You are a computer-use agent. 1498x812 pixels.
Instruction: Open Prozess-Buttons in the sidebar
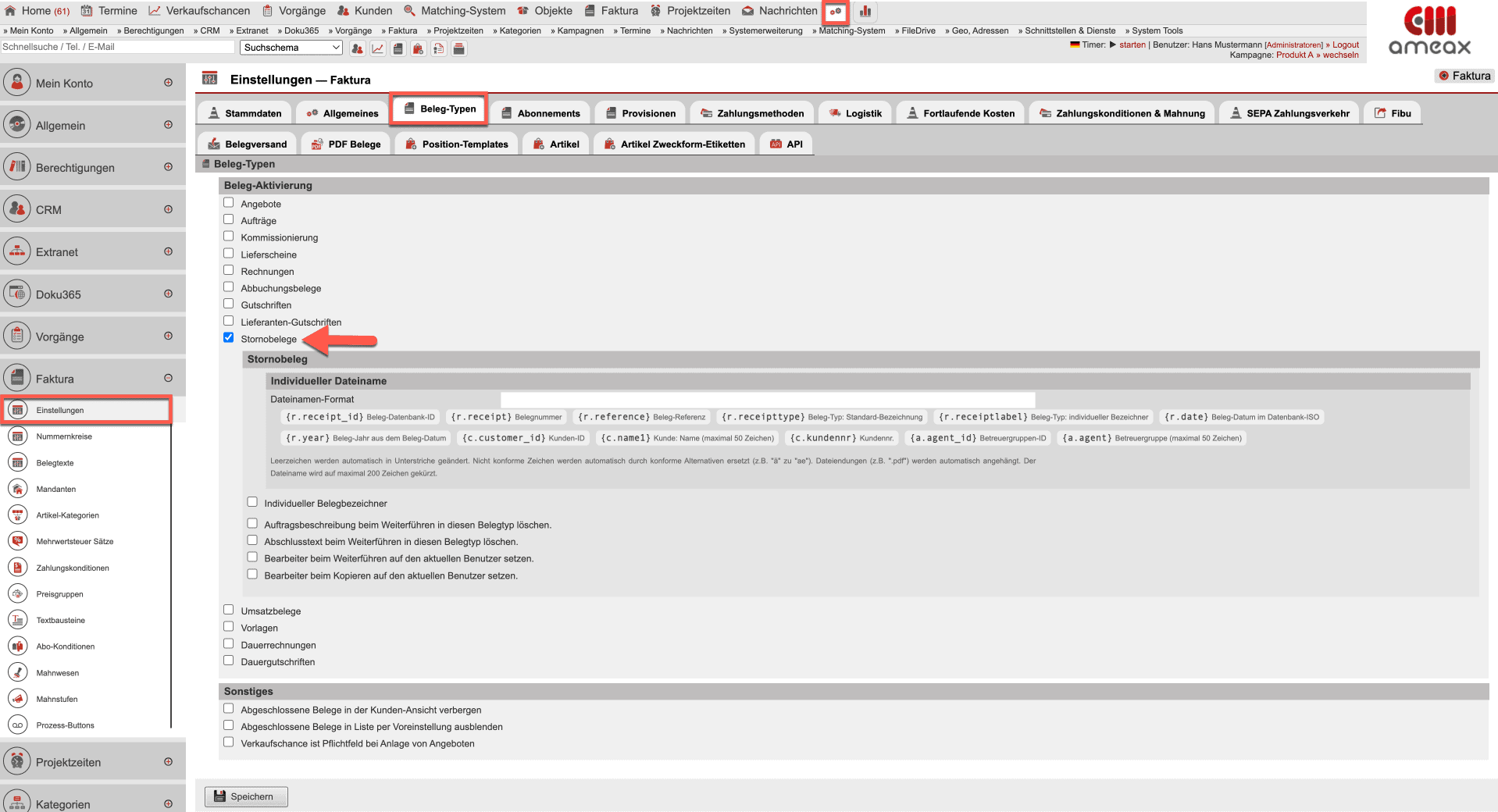(x=65, y=725)
